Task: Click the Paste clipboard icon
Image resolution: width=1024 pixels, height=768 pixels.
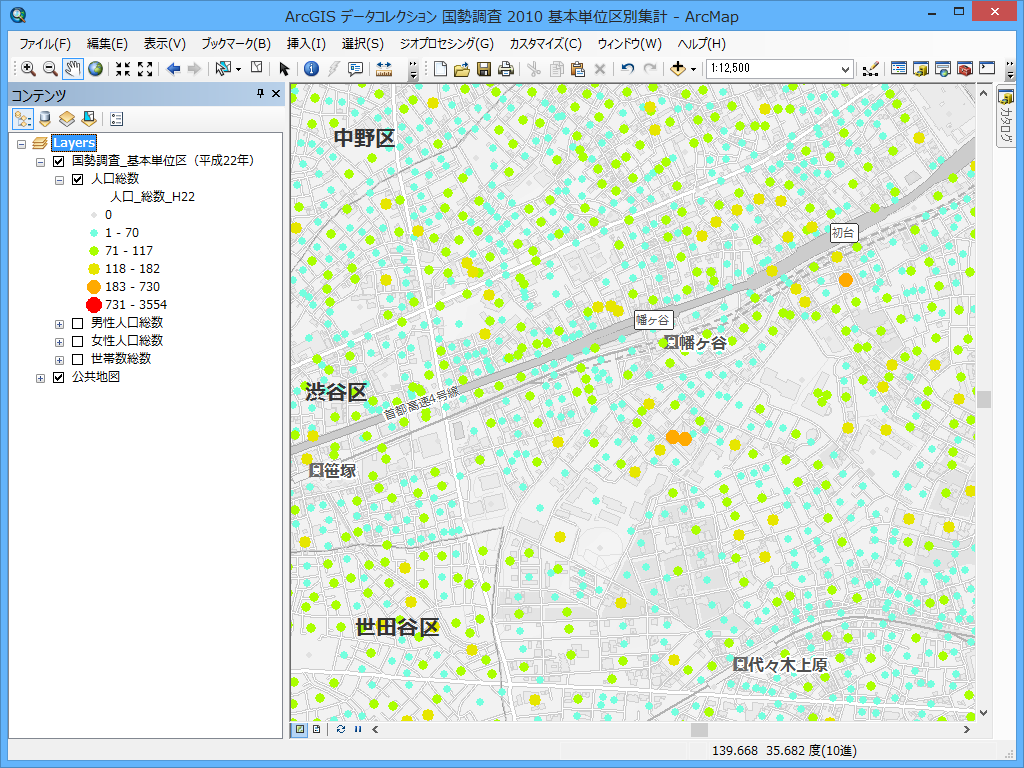Action: coord(577,69)
